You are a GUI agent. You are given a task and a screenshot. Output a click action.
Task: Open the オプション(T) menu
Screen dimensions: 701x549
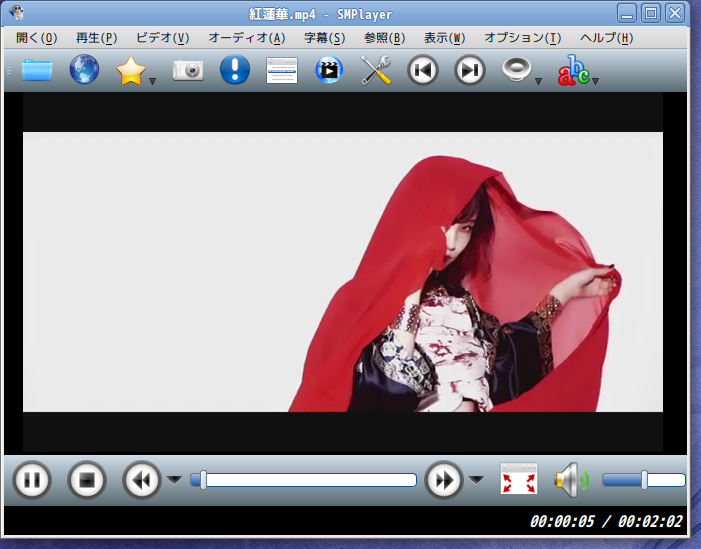coord(523,38)
